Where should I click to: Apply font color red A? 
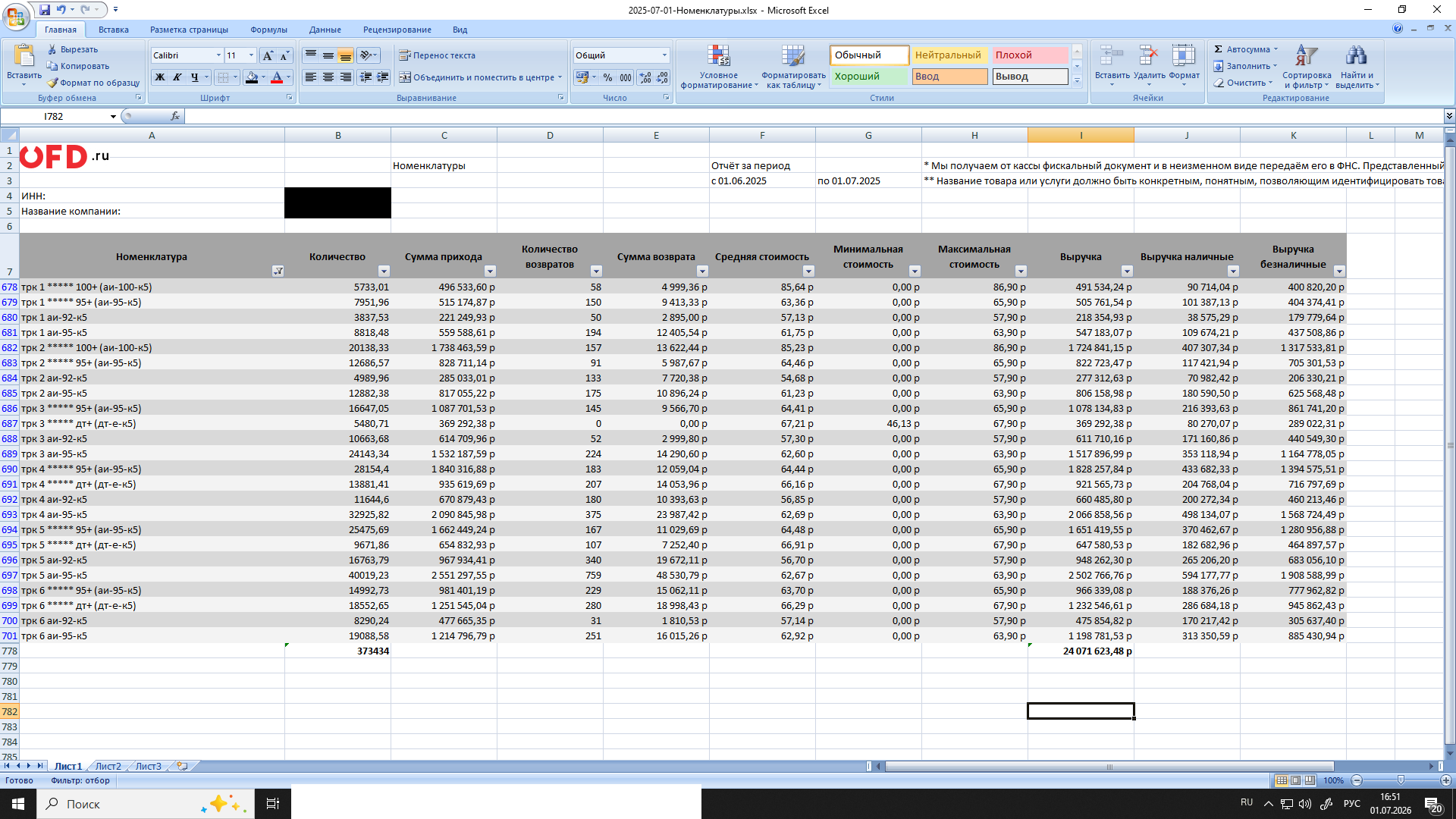click(277, 77)
